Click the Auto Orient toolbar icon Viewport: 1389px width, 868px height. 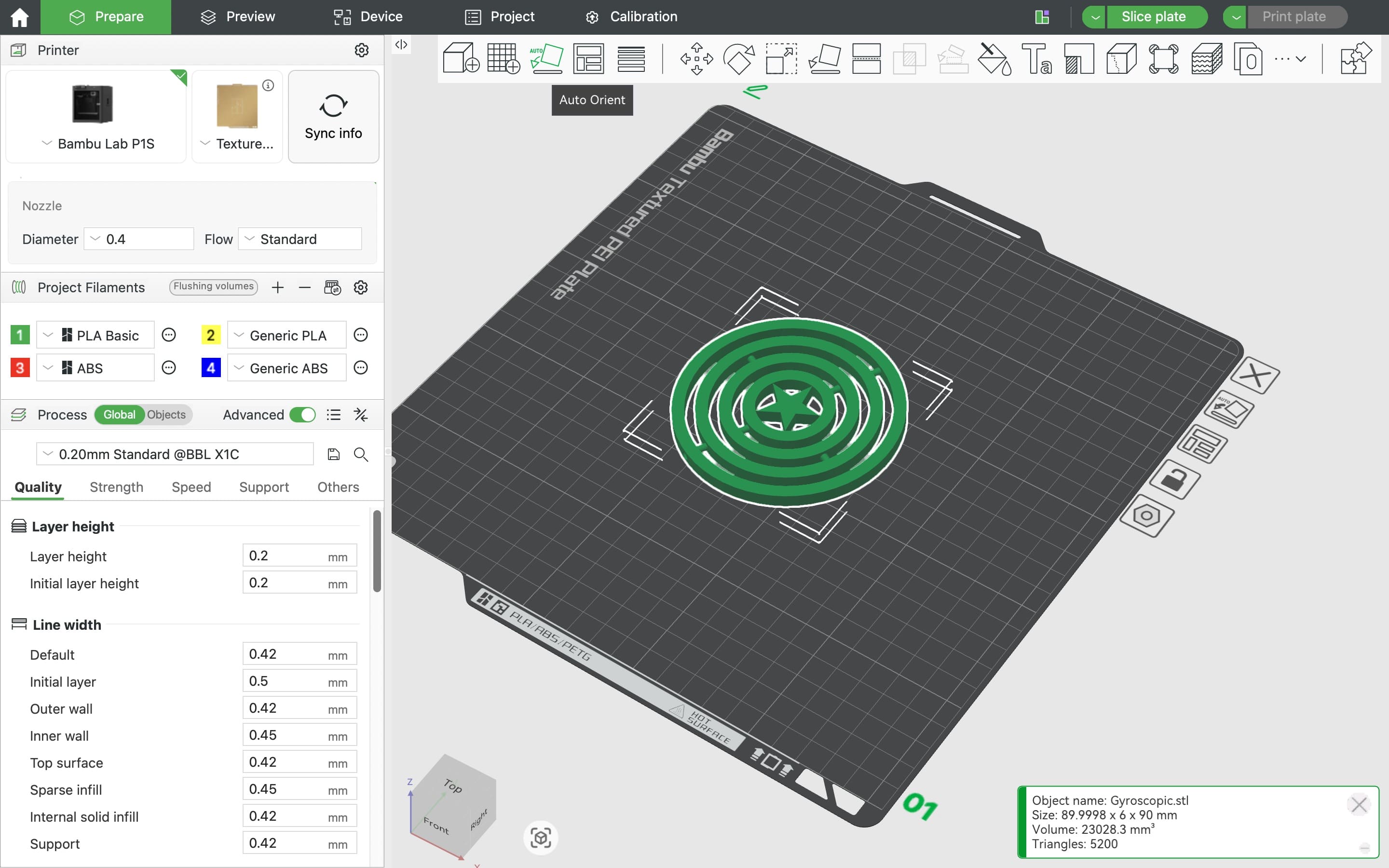click(546, 58)
